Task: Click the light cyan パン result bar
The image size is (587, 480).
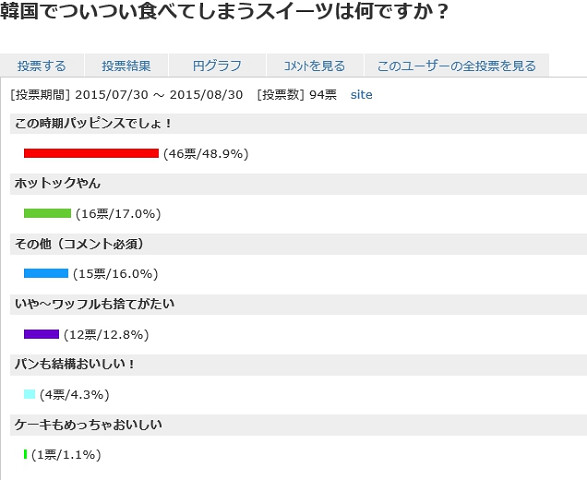Action: 30,394
